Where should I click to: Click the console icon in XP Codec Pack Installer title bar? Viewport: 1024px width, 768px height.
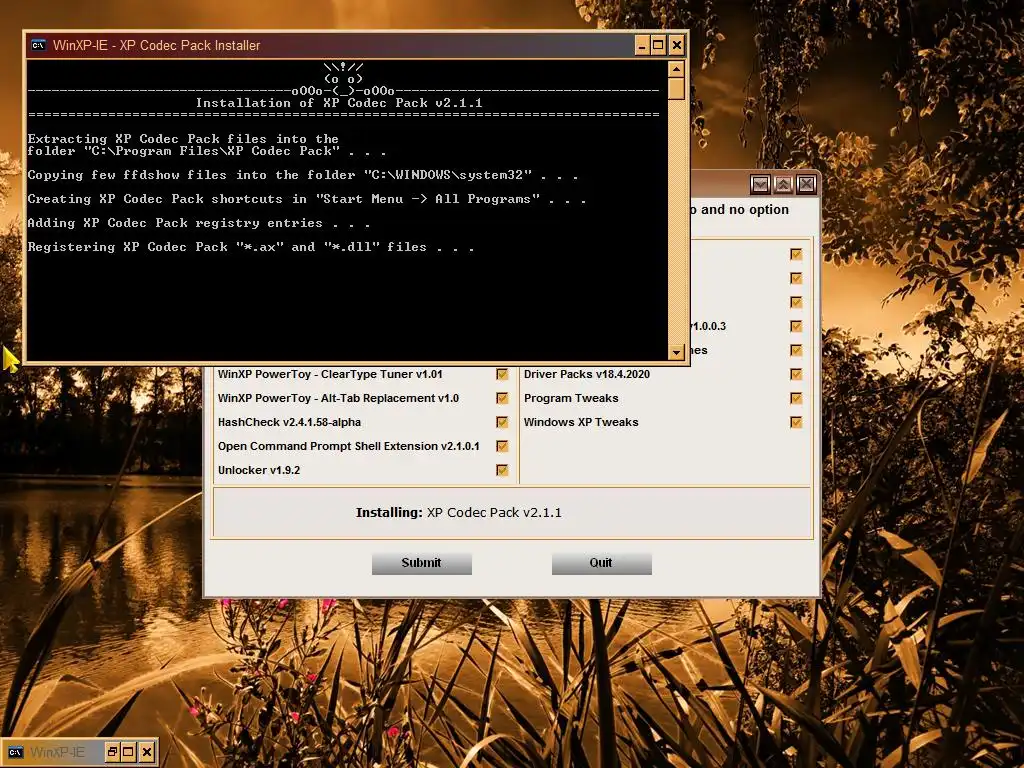[39, 45]
